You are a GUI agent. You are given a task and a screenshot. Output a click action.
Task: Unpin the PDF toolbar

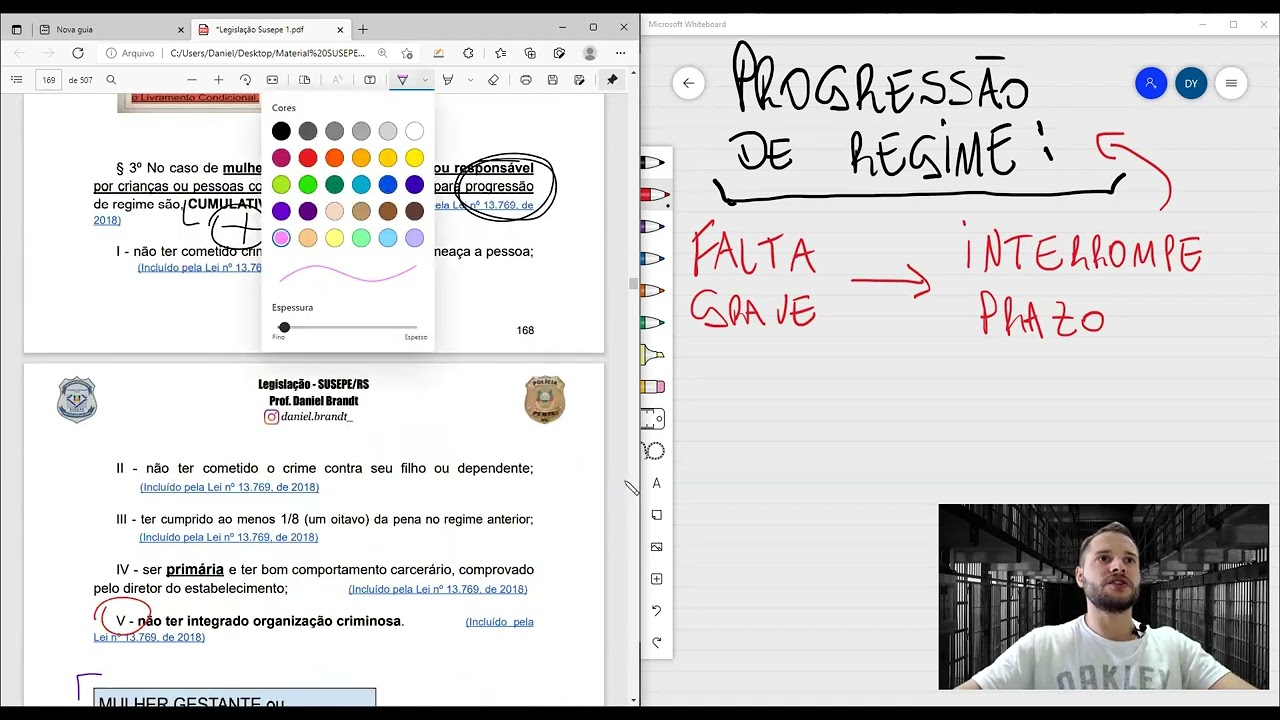coord(612,80)
